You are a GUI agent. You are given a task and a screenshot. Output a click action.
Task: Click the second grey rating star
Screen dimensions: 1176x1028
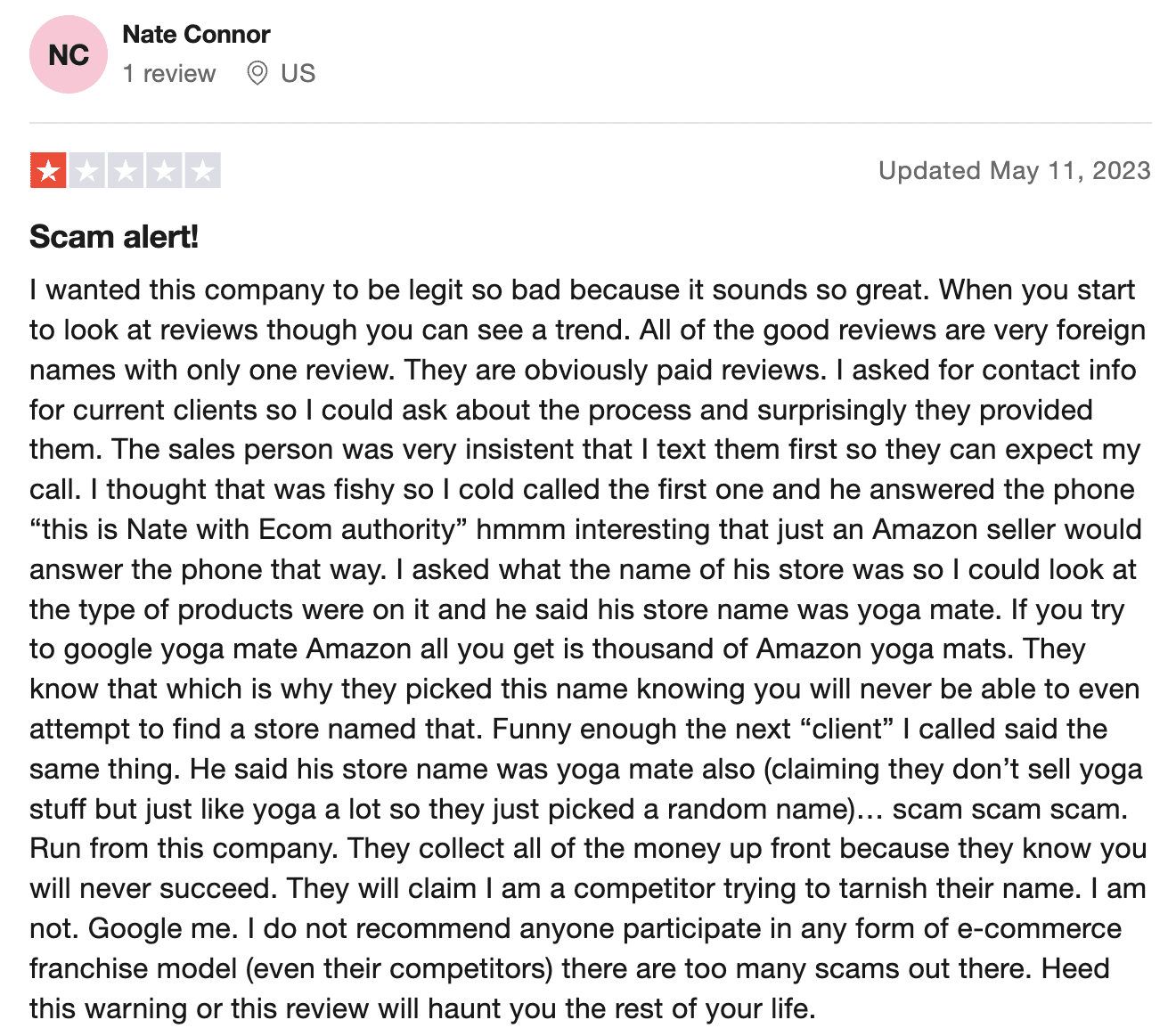(x=87, y=170)
